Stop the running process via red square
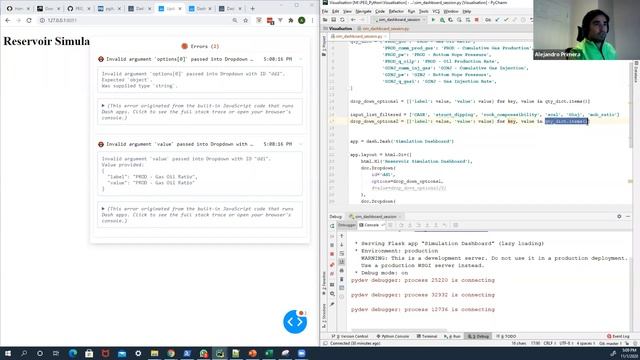 coord(476,20)
